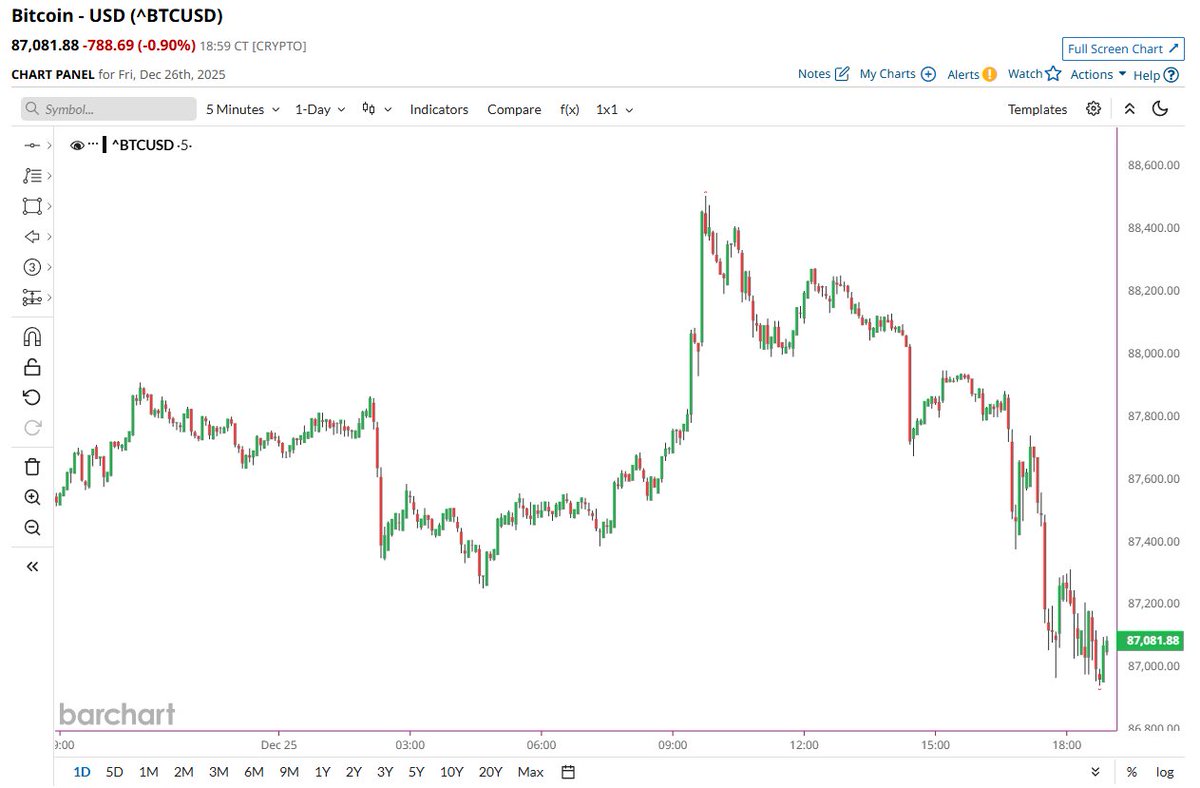
Task: Open the 5 Minutes interval dropdown
Action: pos(242,109)
